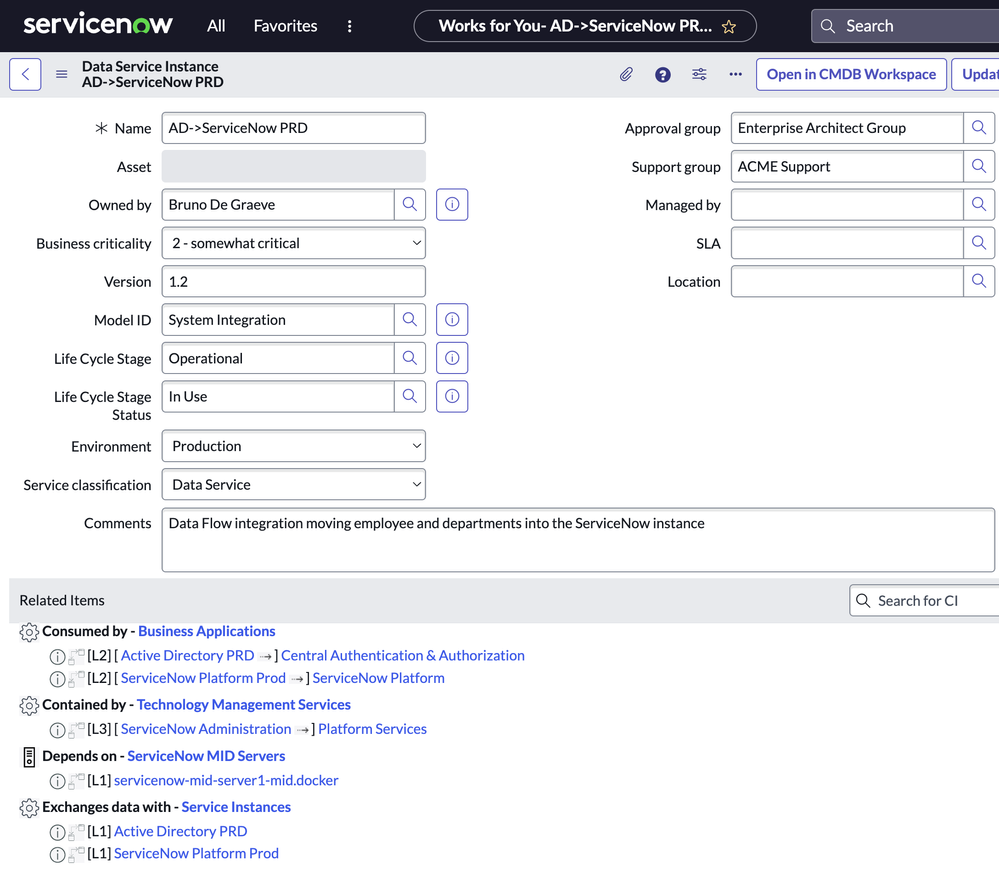Open the attachments paperclip icon
999x871 pixels.
[626, 74]
